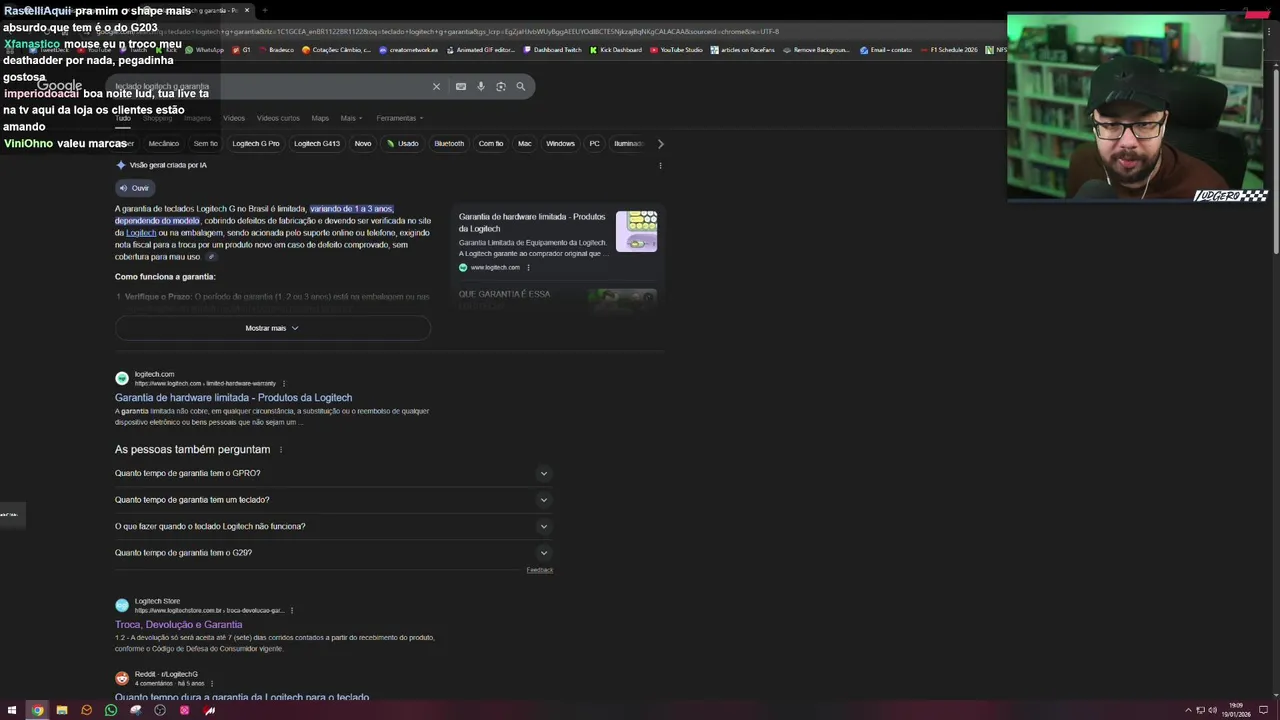This screenshot has width=1280, height=720.
Task: Close the current Chrome tab
Action: pyautogui.click(x=247, y=10)
